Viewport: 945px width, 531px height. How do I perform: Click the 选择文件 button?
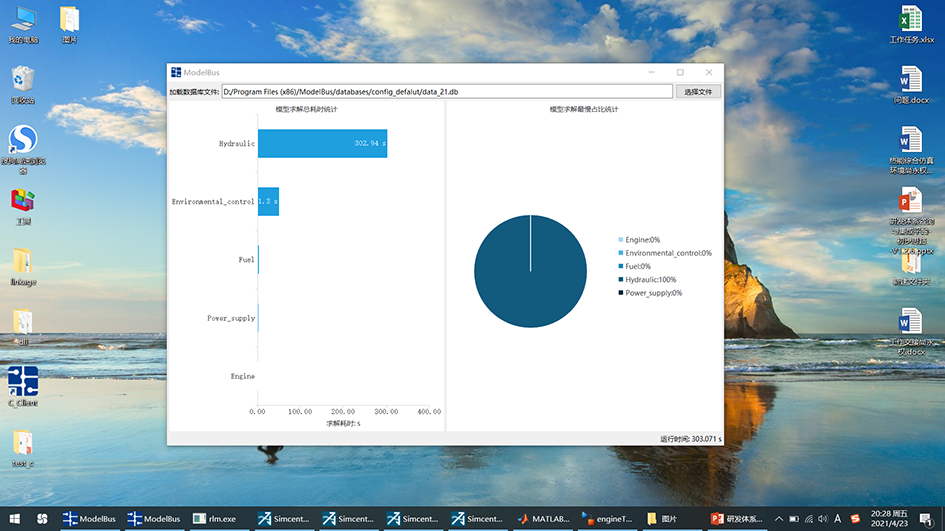click(x=699, y=91)
